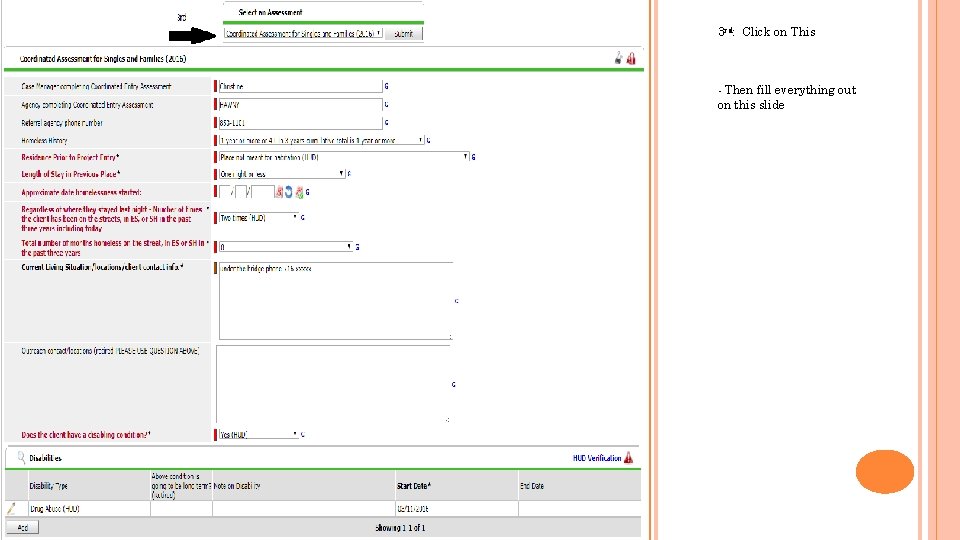Click the Outreach contact/locations text area

[333, 384]
